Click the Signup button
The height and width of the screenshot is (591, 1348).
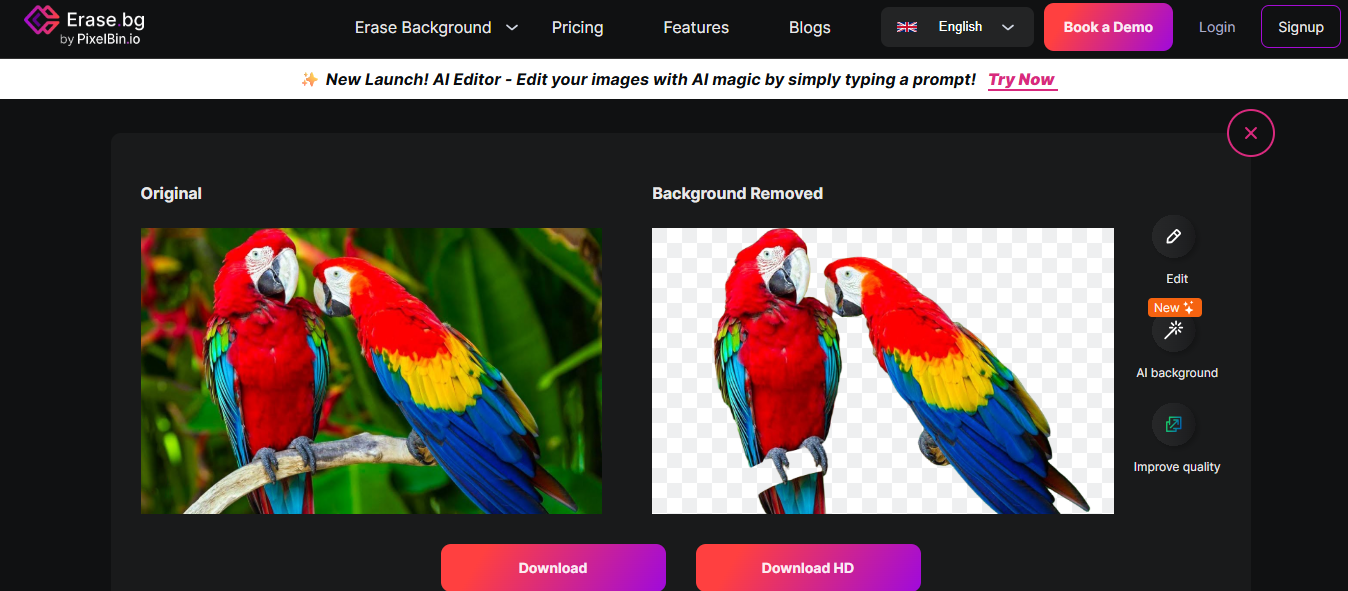click(1301, 27)
